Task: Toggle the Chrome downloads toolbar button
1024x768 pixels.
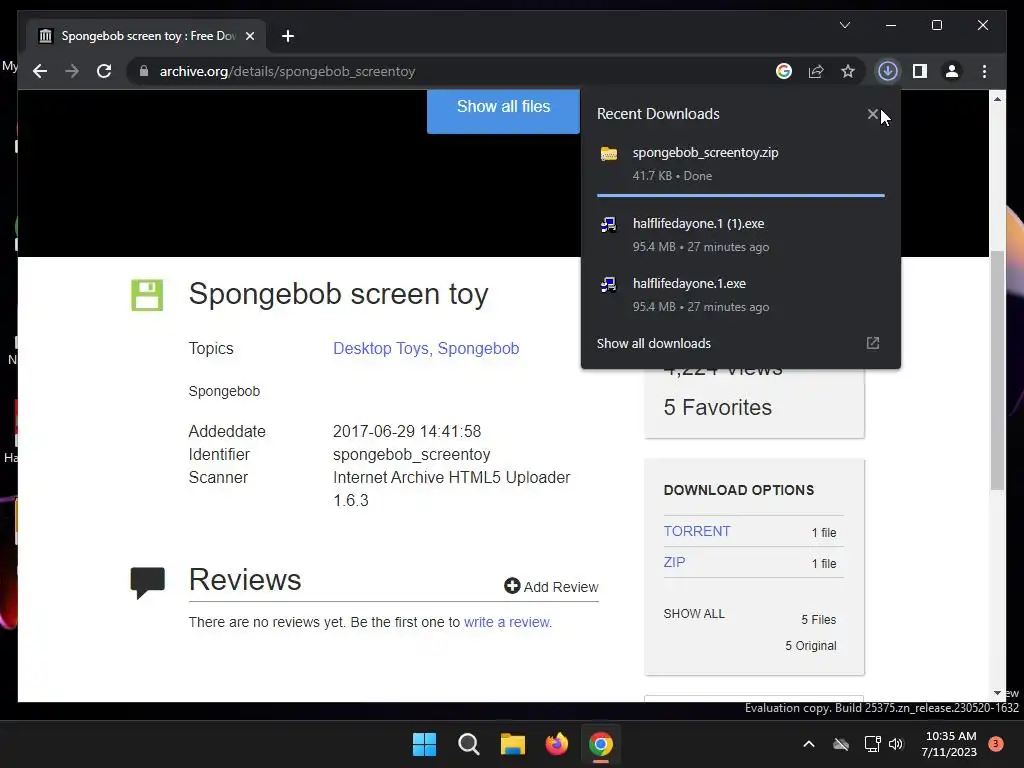Action: pyautogui.click(x=888, y=71)
